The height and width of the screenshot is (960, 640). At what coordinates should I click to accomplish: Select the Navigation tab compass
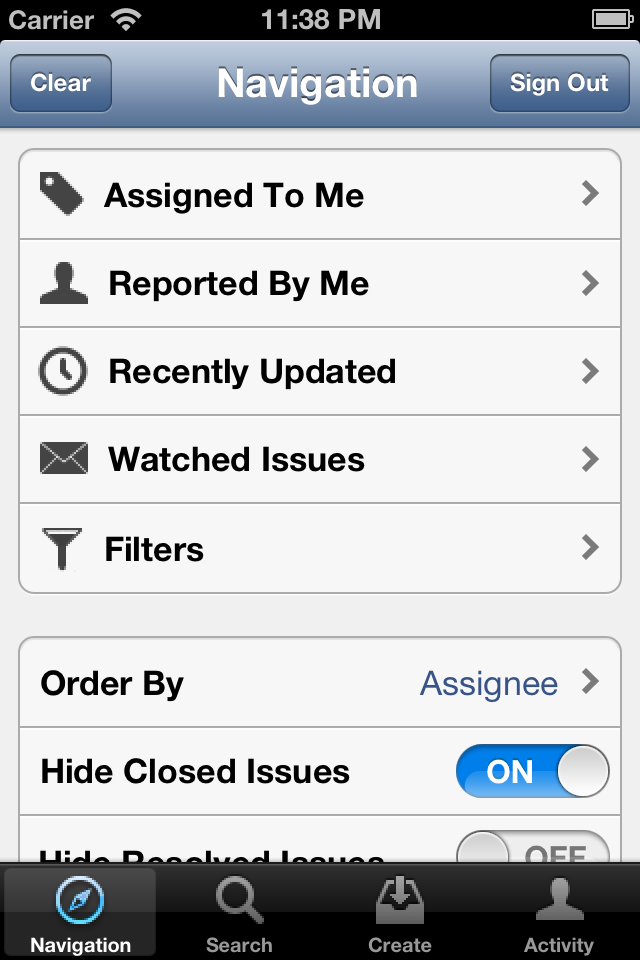(80, 900)
